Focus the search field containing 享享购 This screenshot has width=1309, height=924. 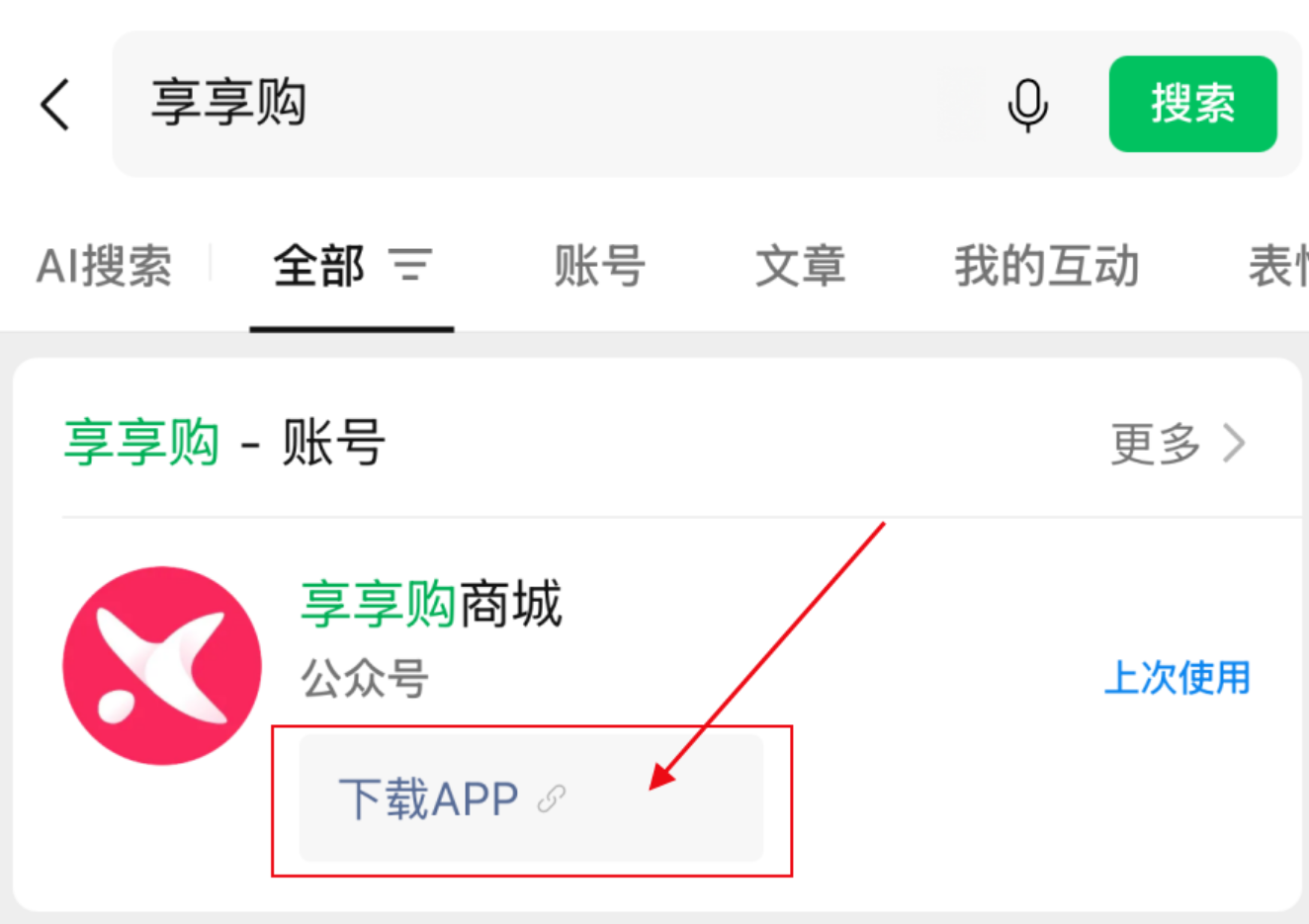(554, 104)
